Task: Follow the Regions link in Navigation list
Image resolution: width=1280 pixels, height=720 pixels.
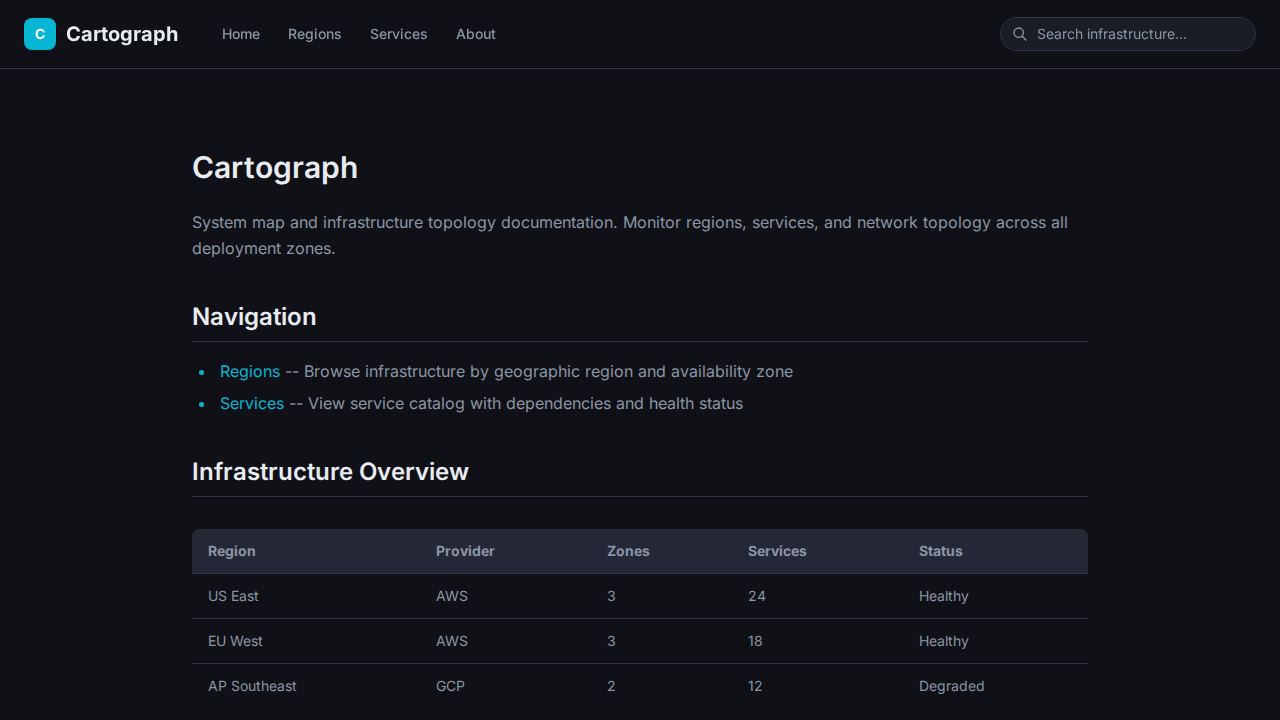Action: [x=249, y=371]
